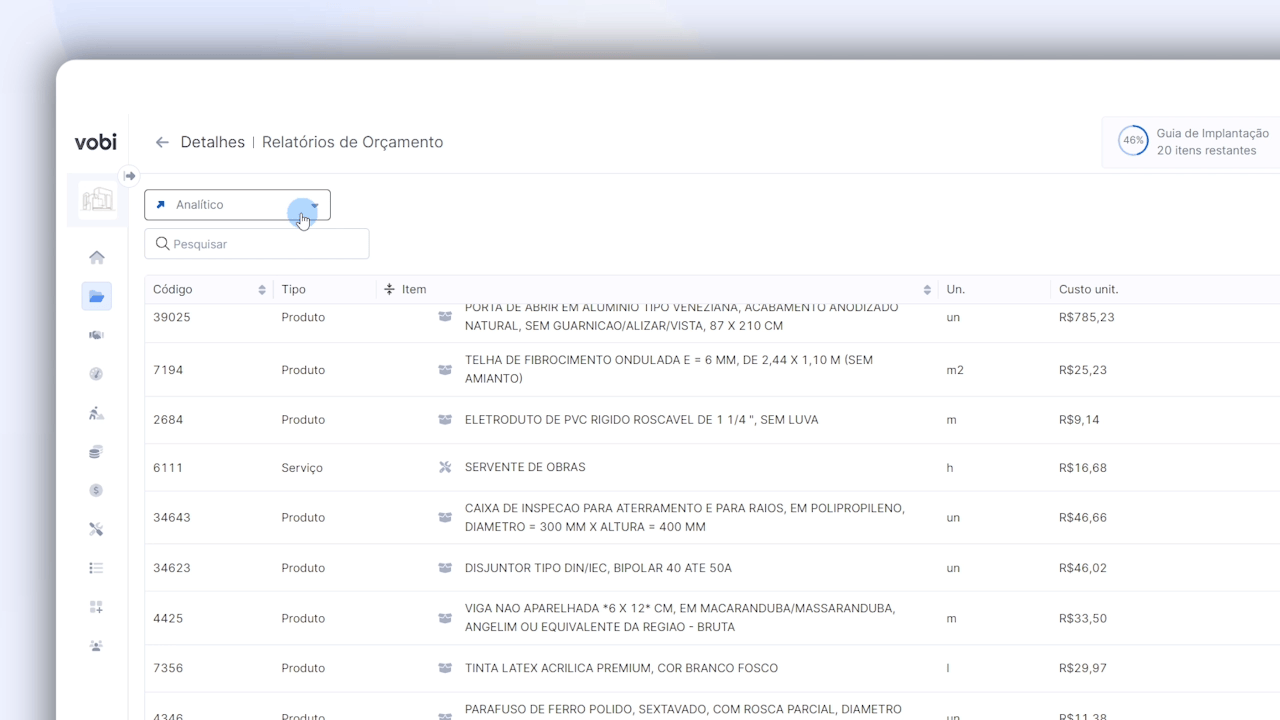This screenshot has width=1280, height=720.
Task: Open the coin stack sidebar icon
Action: coord(96,452)
